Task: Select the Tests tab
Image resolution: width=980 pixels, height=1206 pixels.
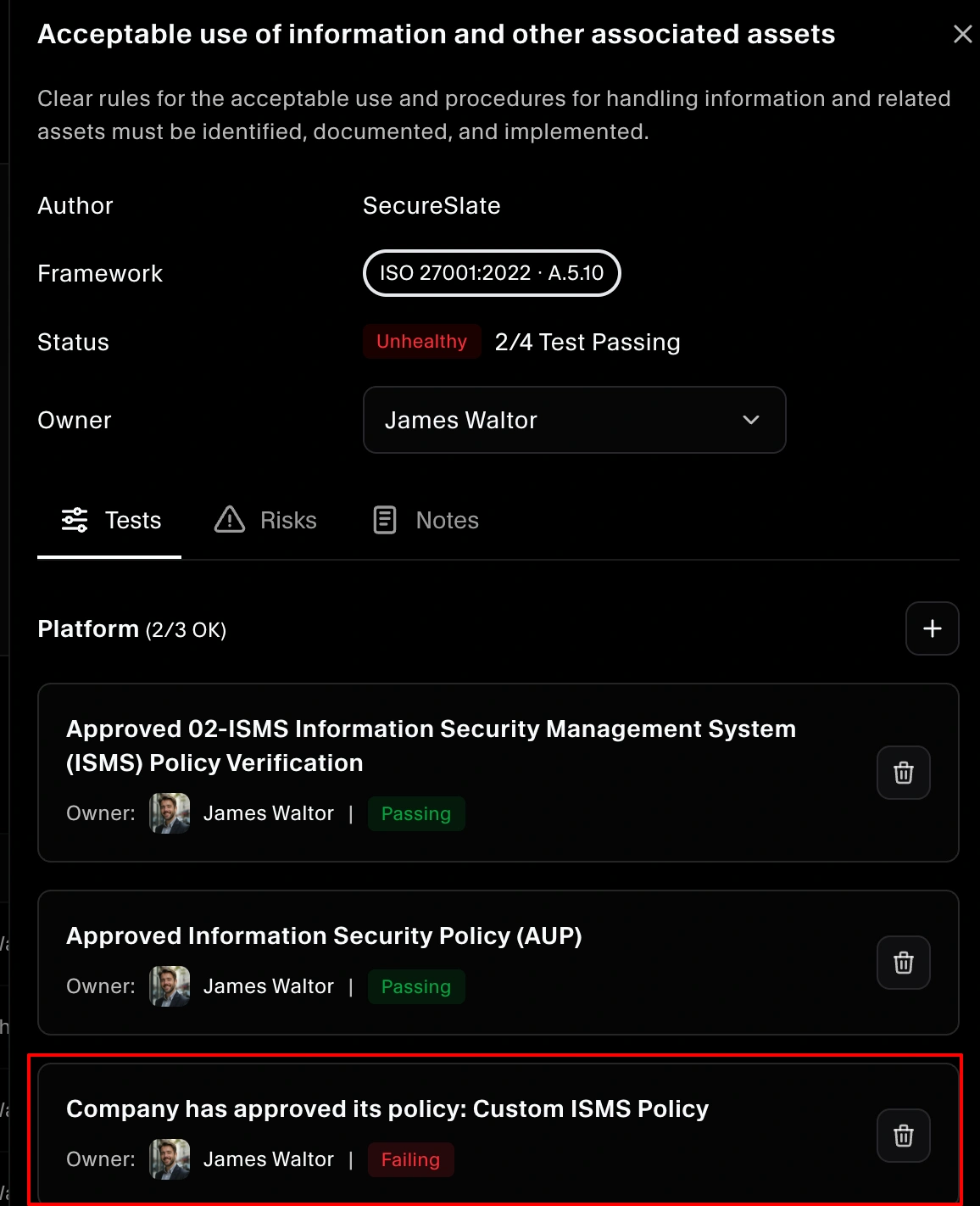Action: tap(132, 520)
